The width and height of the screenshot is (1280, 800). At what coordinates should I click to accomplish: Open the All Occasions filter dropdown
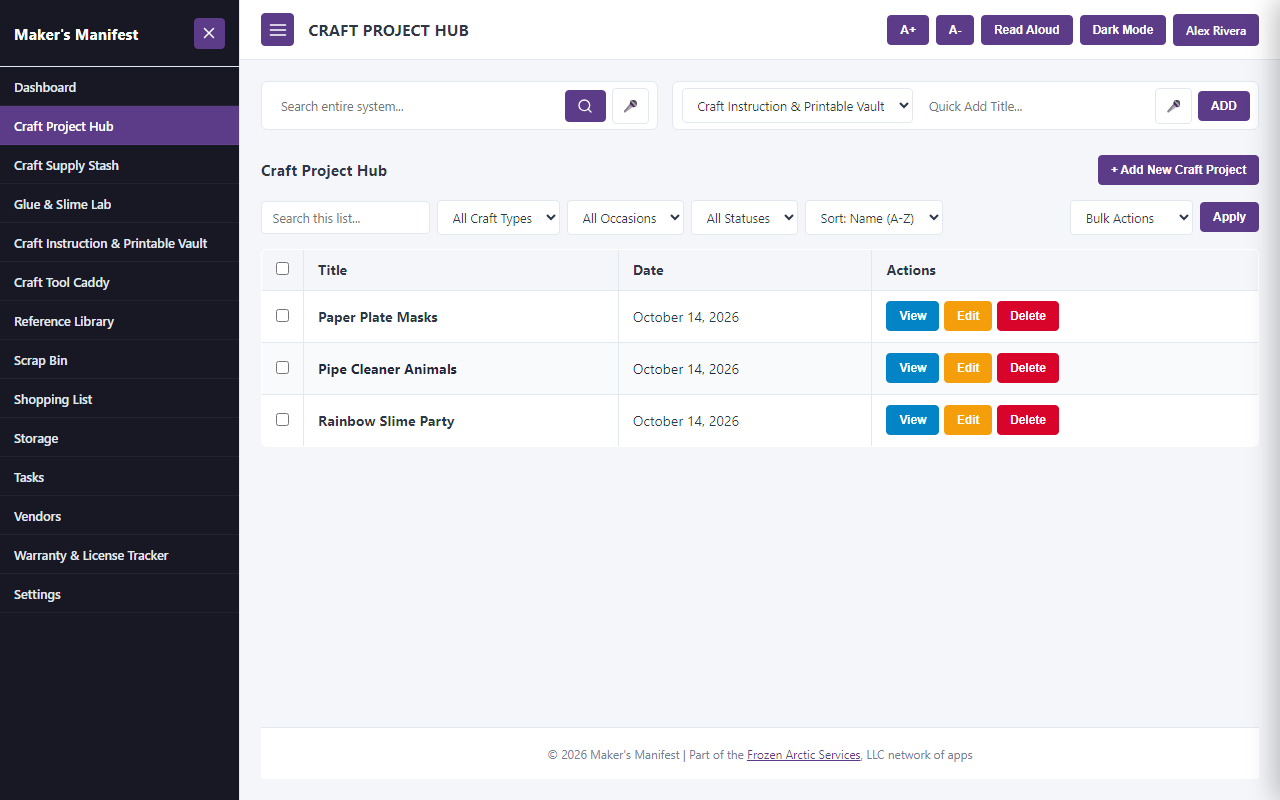point(625,218)
